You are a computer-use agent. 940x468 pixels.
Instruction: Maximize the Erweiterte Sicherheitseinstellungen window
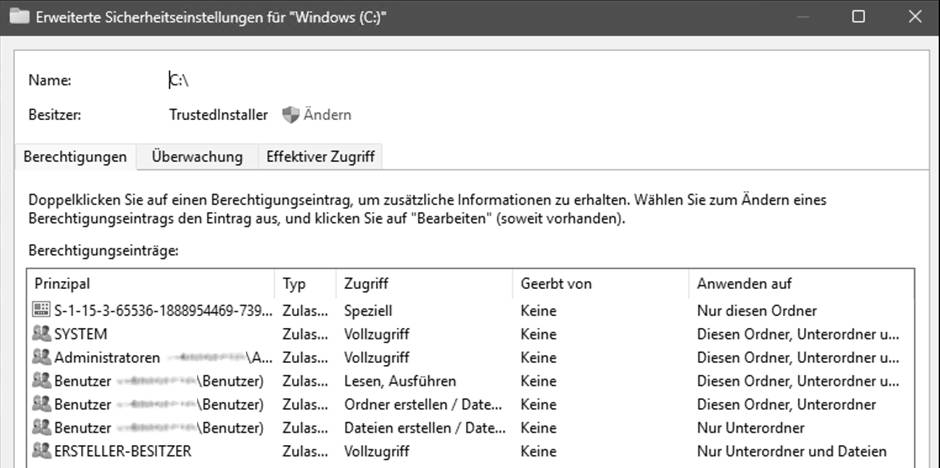click(858, 16)
